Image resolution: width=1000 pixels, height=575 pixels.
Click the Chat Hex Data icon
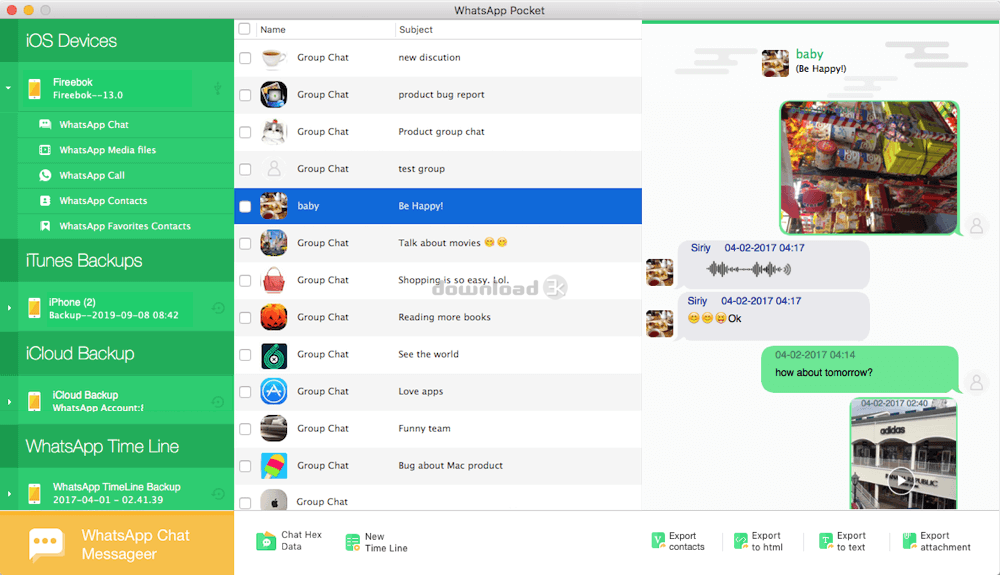266,541
